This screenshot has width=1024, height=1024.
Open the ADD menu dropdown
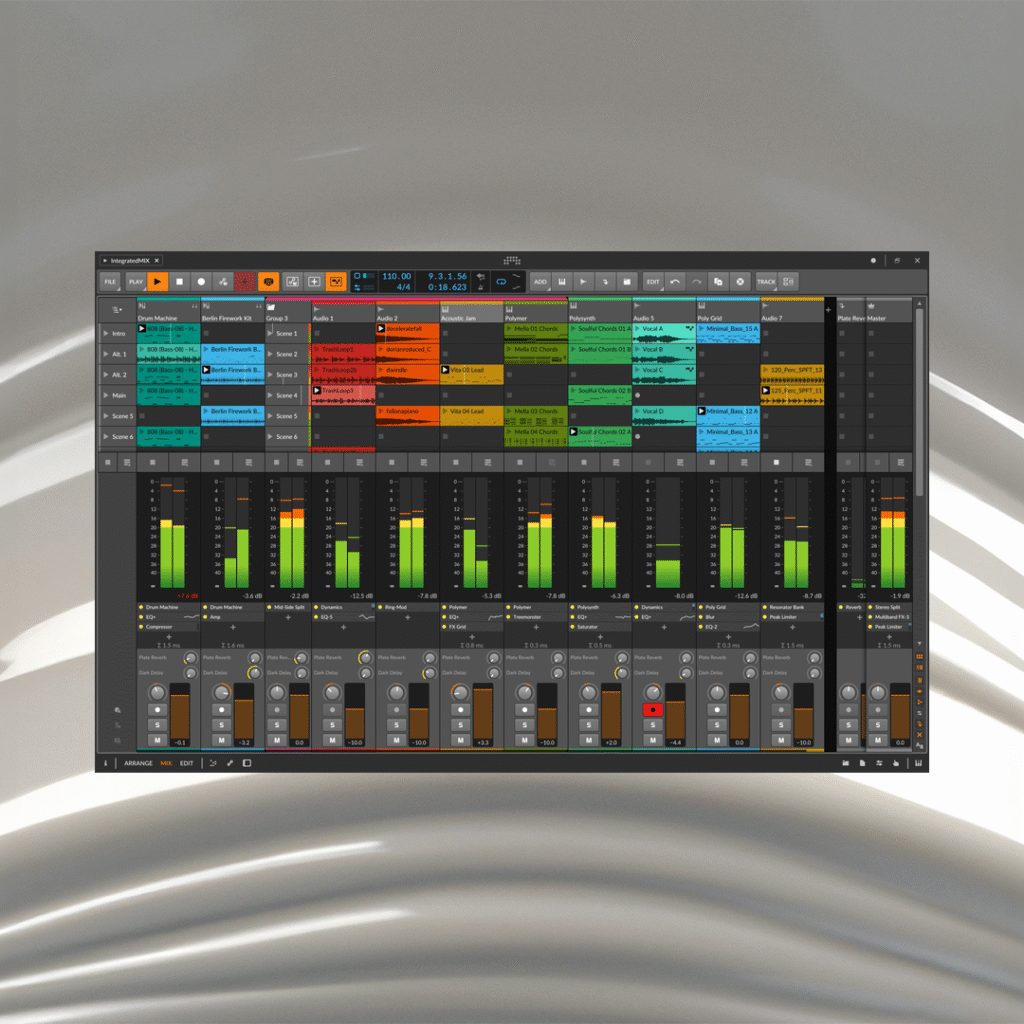pyautogui.click(x=540, y=282)
